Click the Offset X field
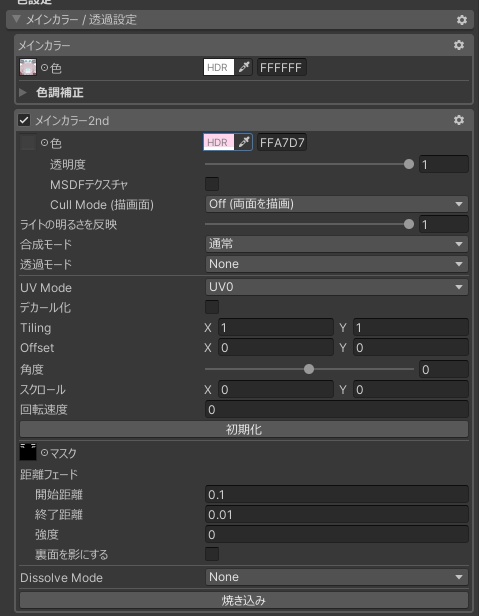 [x=276, y=347]
